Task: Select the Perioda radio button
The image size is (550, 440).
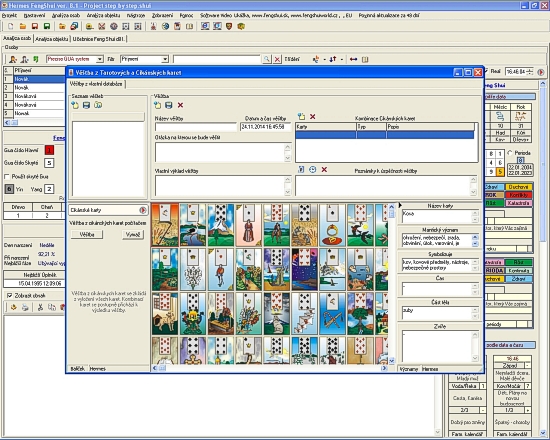Action: (x=510, y=153)
